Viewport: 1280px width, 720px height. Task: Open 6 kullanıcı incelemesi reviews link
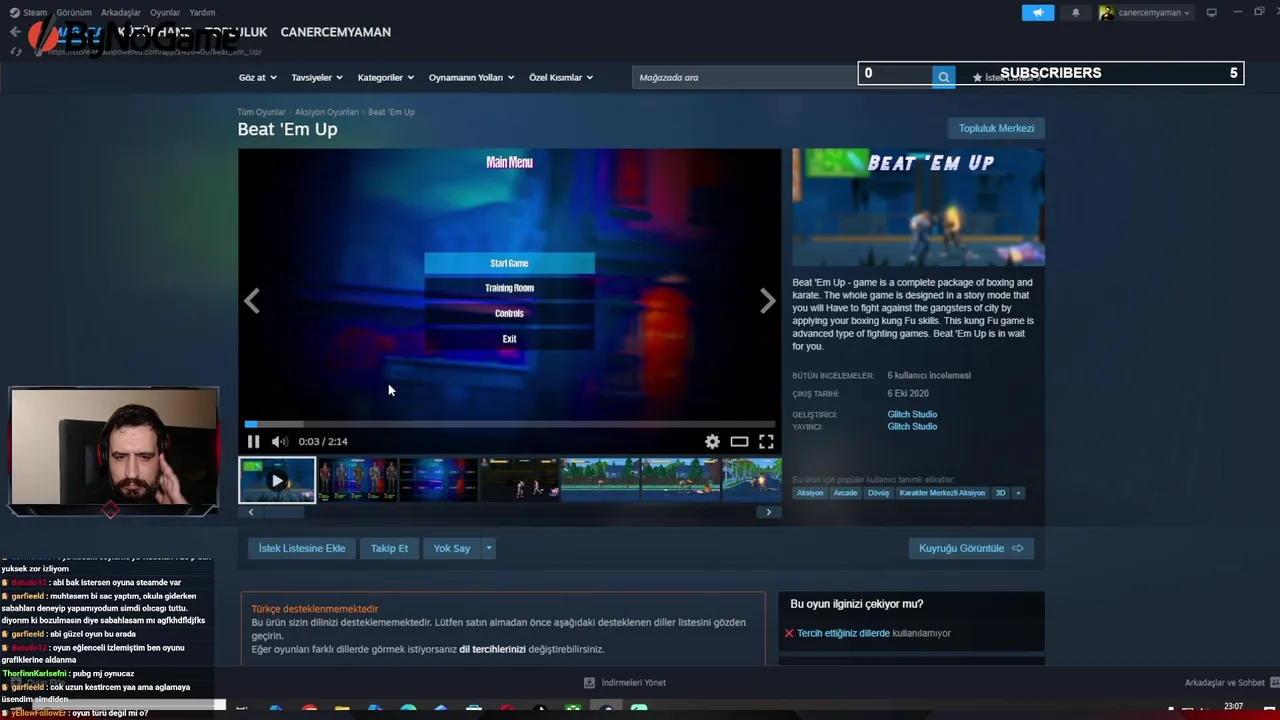[929, 376]
